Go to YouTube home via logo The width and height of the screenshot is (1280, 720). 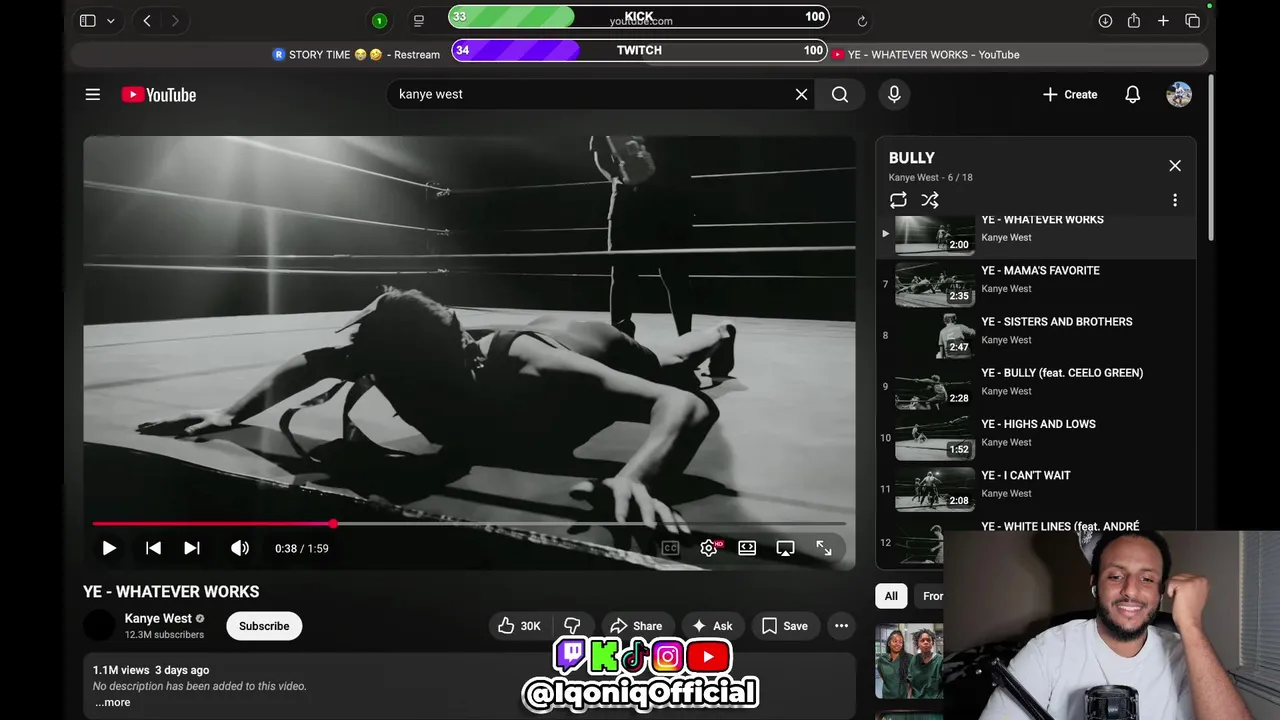(x=159, y=94)
